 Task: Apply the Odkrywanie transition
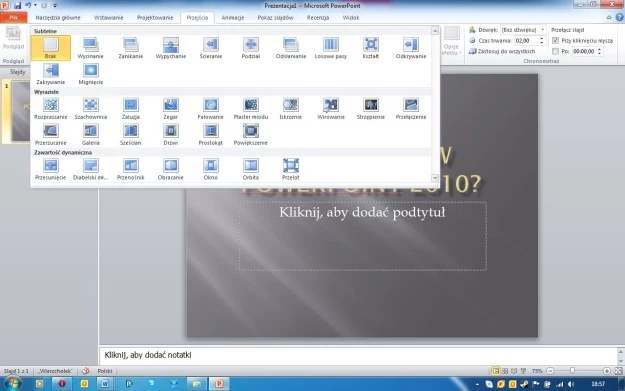point(411,48)
